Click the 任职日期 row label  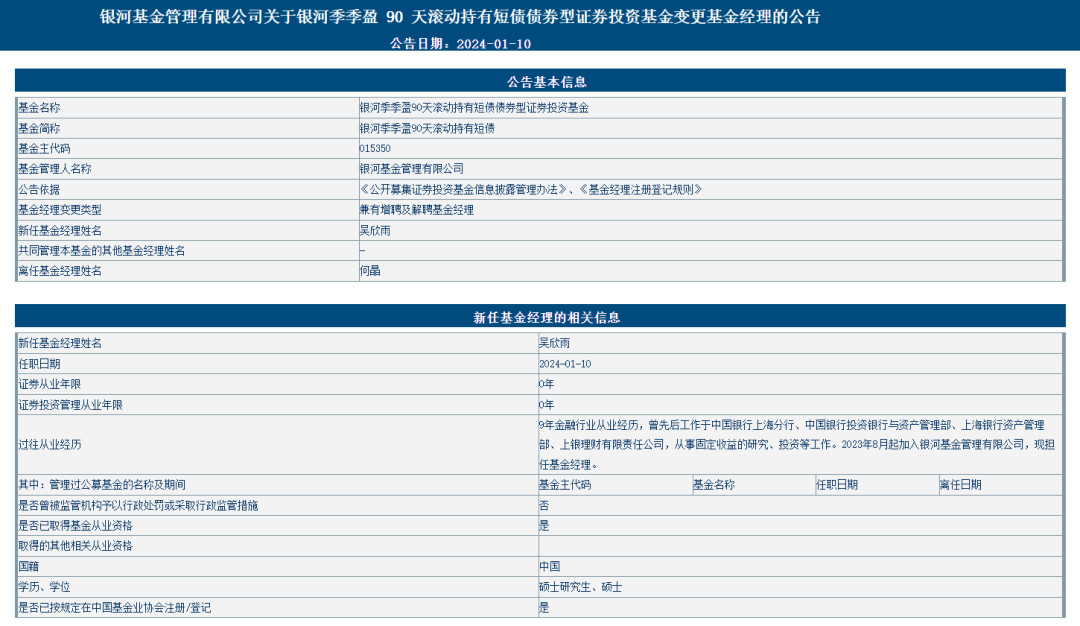click(x=39, y=364)
